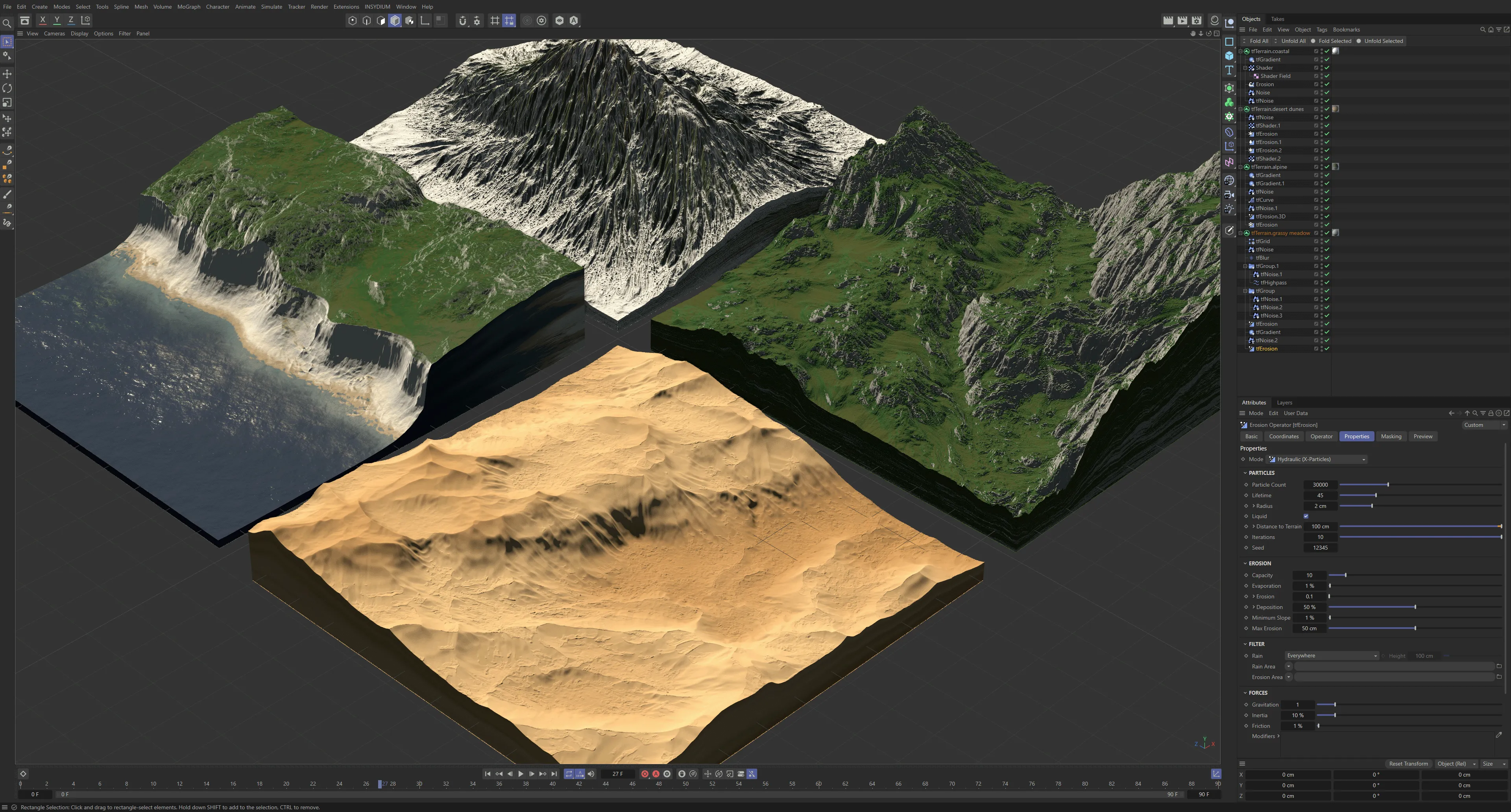Select the Scale tool
The height and width of the screenshot is (812, 1511).
[x=7, y=103]
